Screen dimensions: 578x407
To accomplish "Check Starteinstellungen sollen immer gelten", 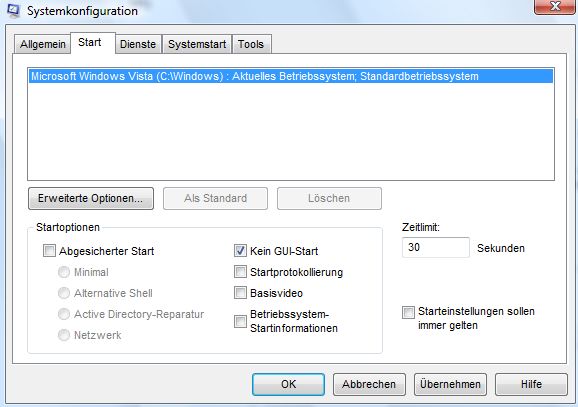I will point(408,312).
